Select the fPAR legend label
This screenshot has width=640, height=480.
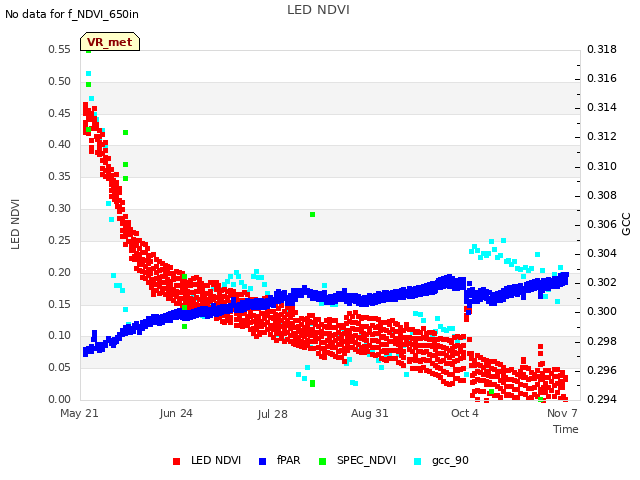[x=289, y=460]
